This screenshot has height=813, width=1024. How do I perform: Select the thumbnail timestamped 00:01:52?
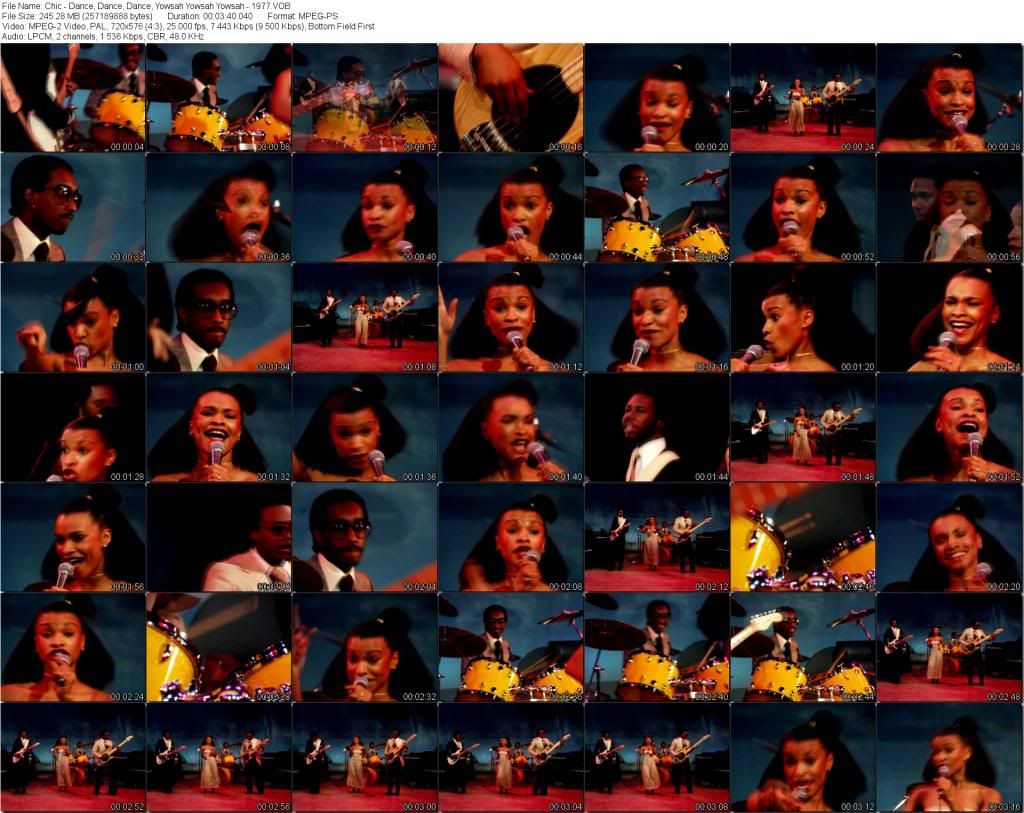click(950, 428)
